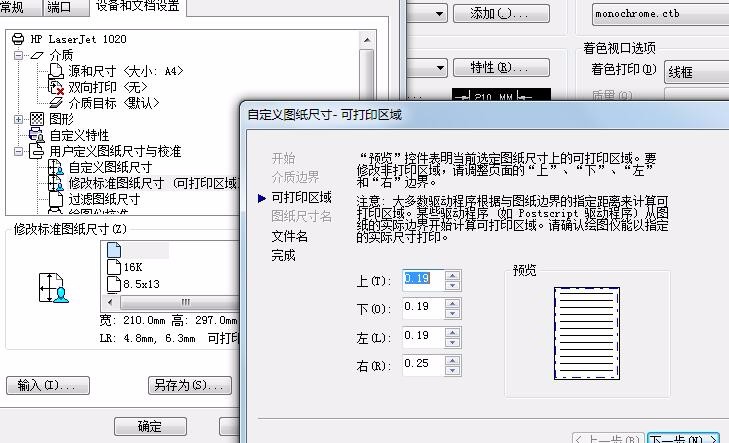
Task: Click 文件名 step in wizard list
Action: pyautogui.click(x=290, y=236)
